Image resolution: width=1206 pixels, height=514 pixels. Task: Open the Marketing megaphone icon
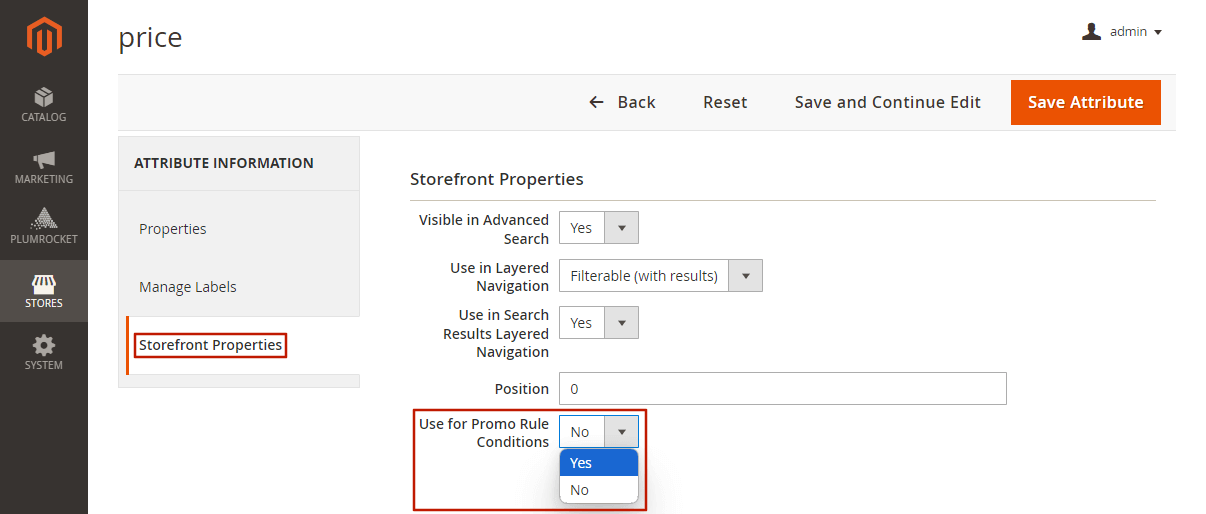pos(44,159)
